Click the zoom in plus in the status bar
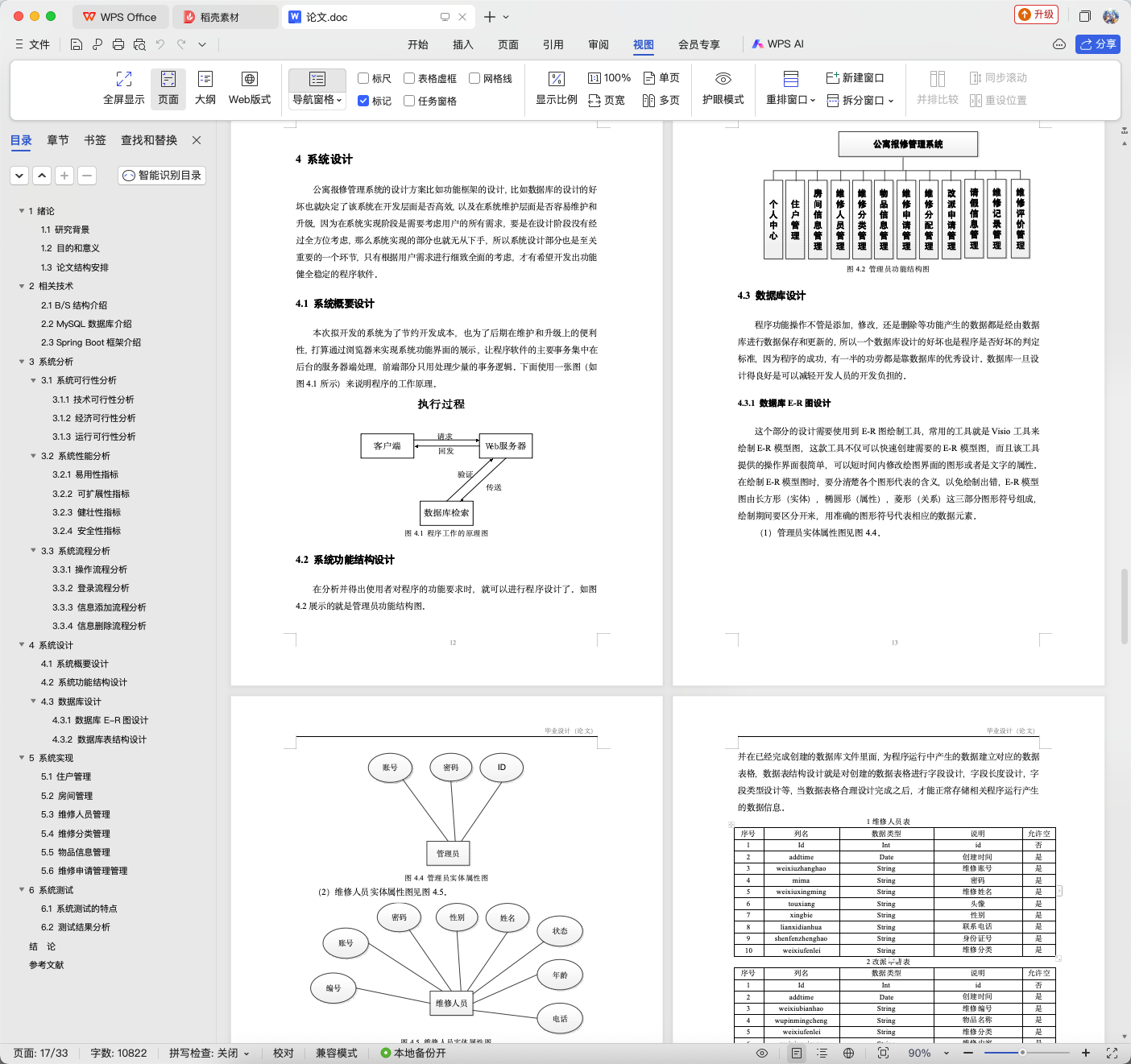The width and height of the screenshot is (1131, 1064). [1086, 1053]
